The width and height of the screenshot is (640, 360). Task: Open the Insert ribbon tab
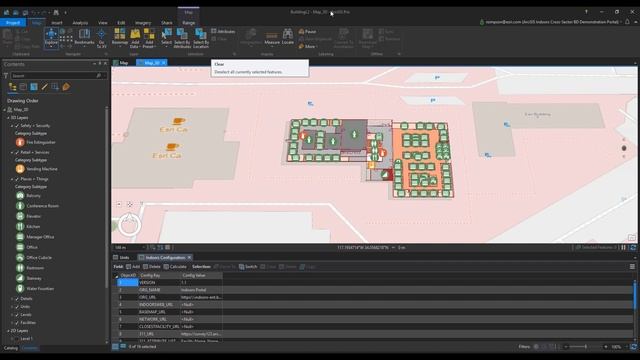click(57, 23)
